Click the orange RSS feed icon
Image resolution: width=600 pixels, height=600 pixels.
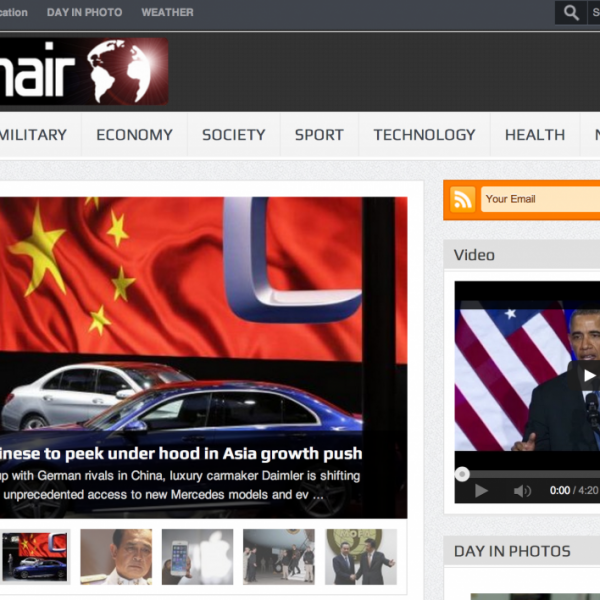tap(462, 199)
